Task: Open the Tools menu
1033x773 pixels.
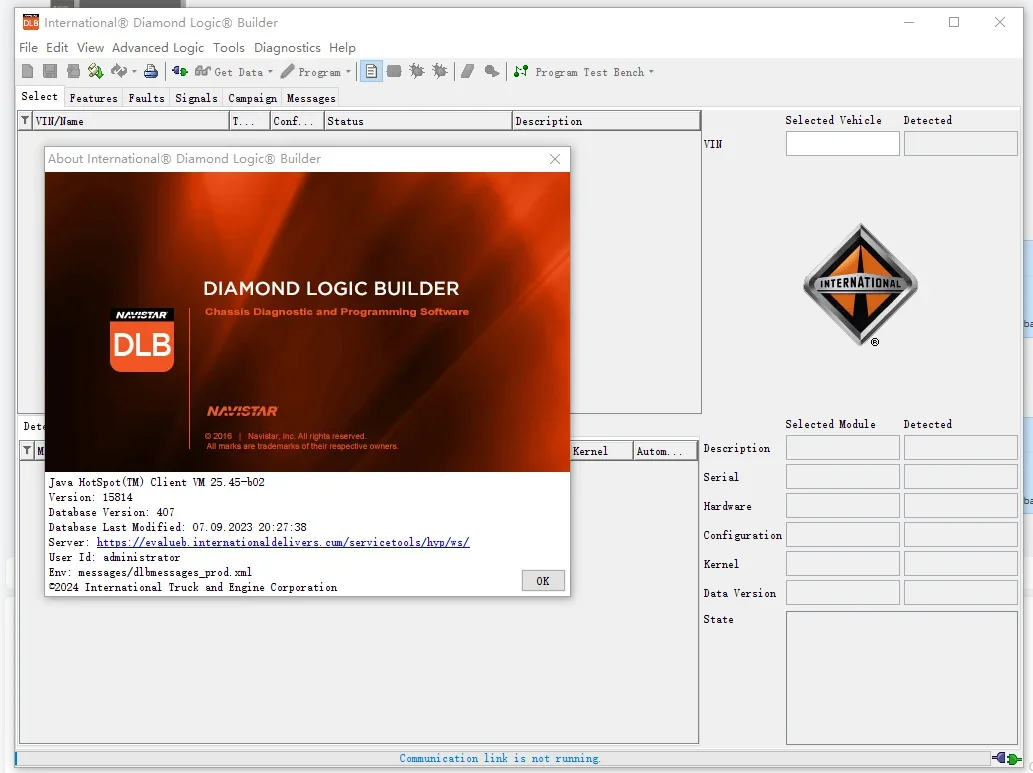Action: 229,47
